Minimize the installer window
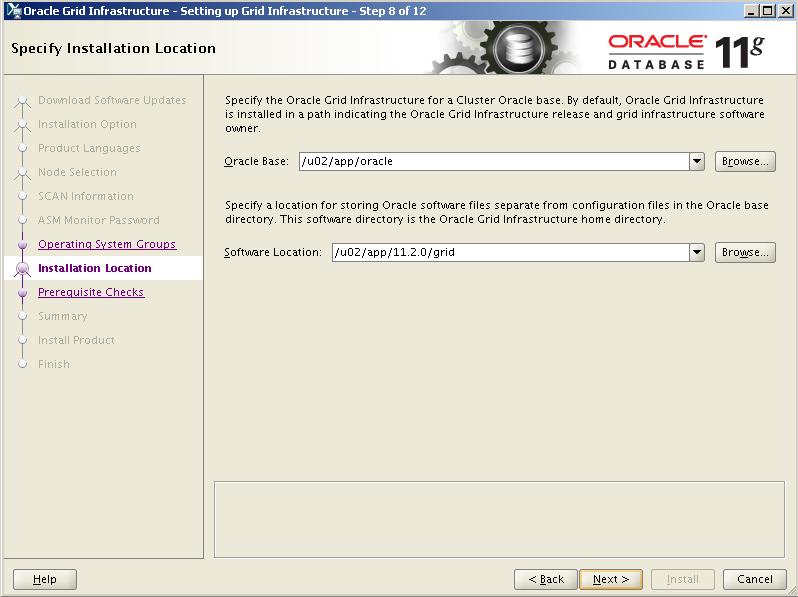This screenshot has width=798, height=597. click(750, 11)
